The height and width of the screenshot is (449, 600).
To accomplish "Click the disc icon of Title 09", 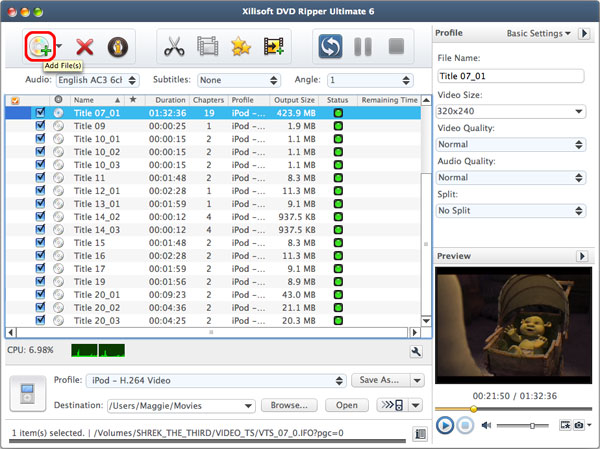I will tap(58, 126).
